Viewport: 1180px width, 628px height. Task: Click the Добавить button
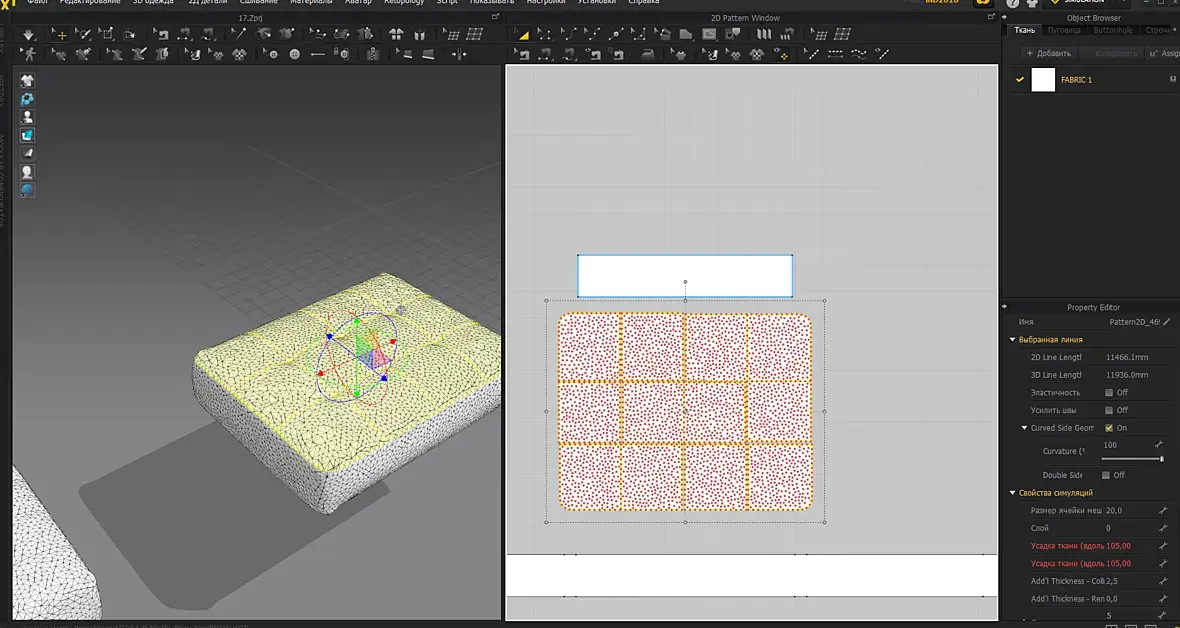[1048, 53]
